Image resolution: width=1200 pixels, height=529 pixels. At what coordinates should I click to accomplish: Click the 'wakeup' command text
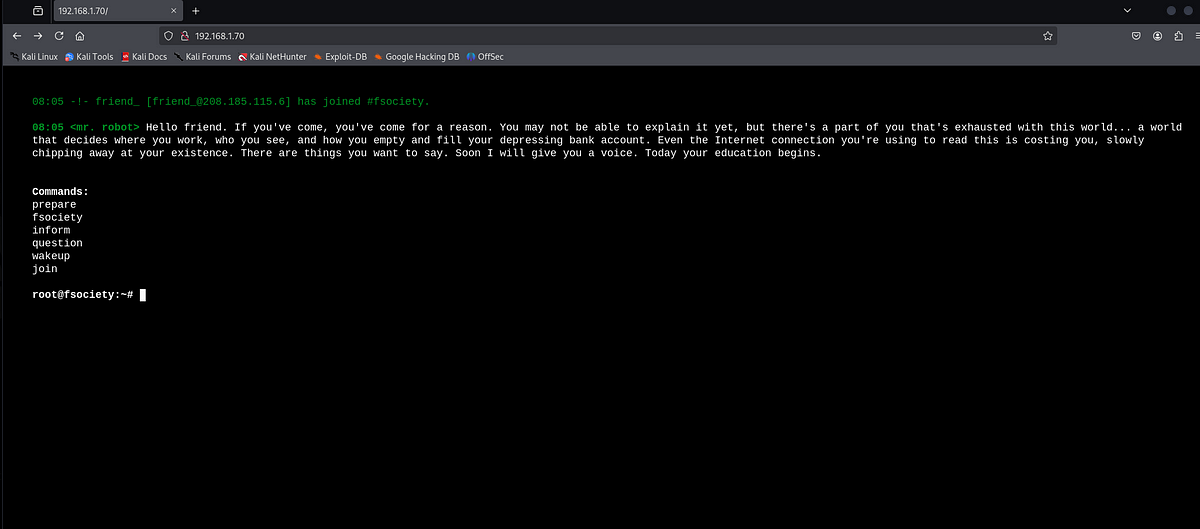coord(51,256)
